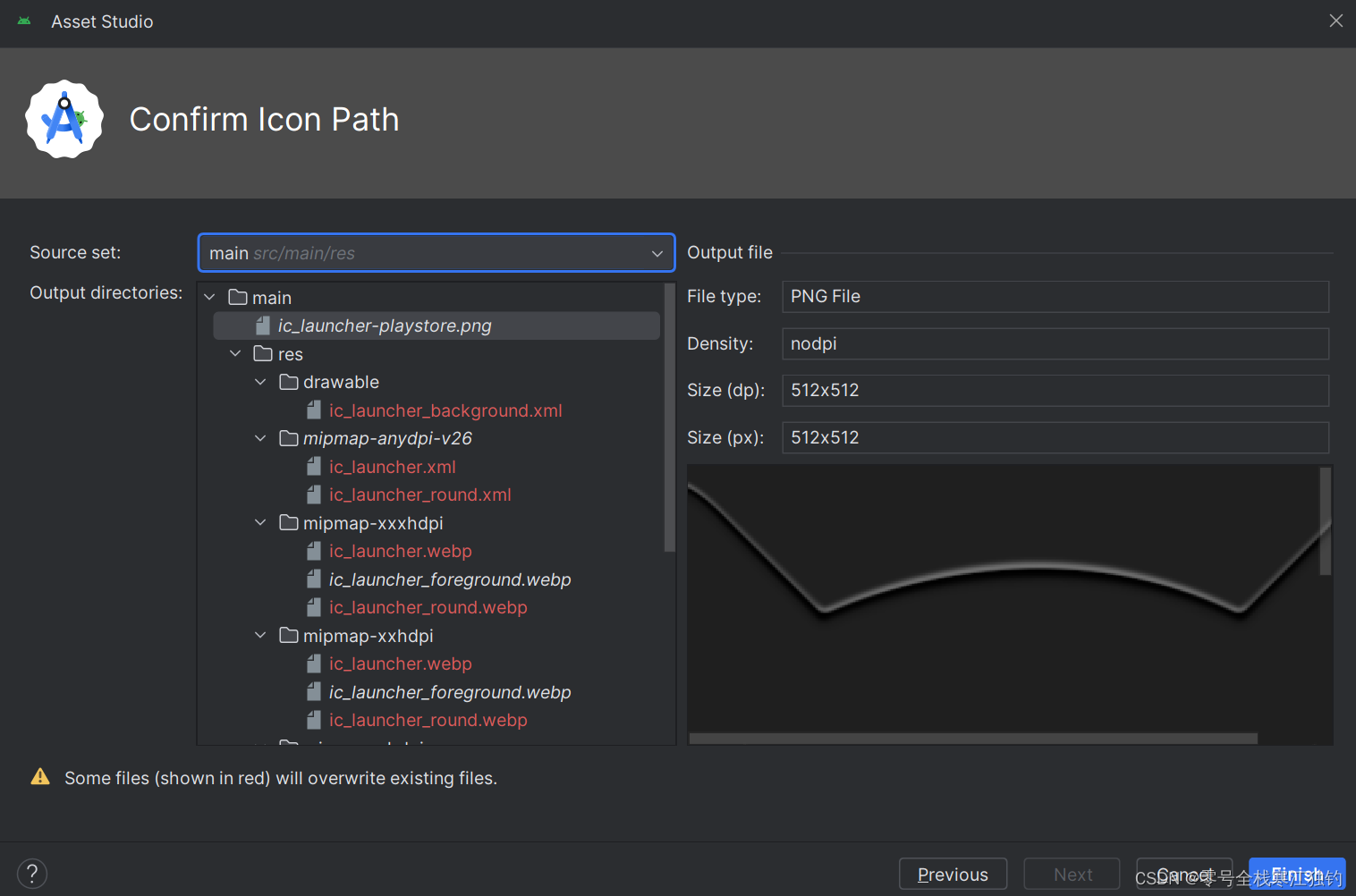Click the Size (px) field

pos(1055,437)
